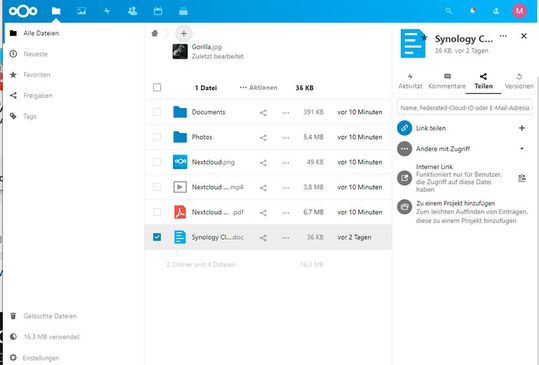Select the Documents folder checkbox
The image size is (539, 365).
tap(157, 112)
